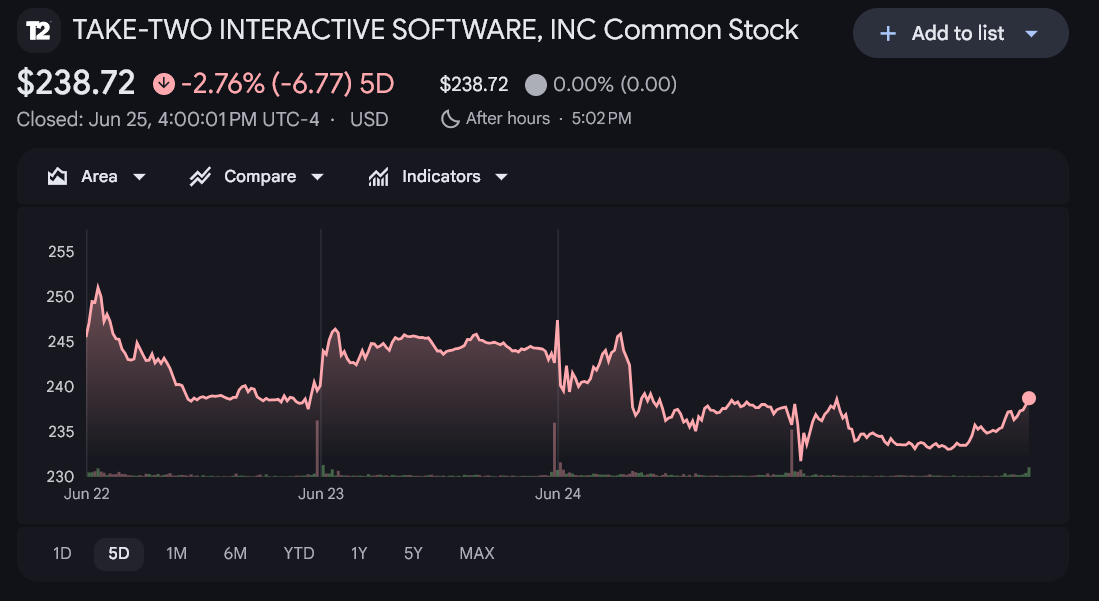Click the Indicators chart icon
This screenshot has width=1099, height=601.
378,177
